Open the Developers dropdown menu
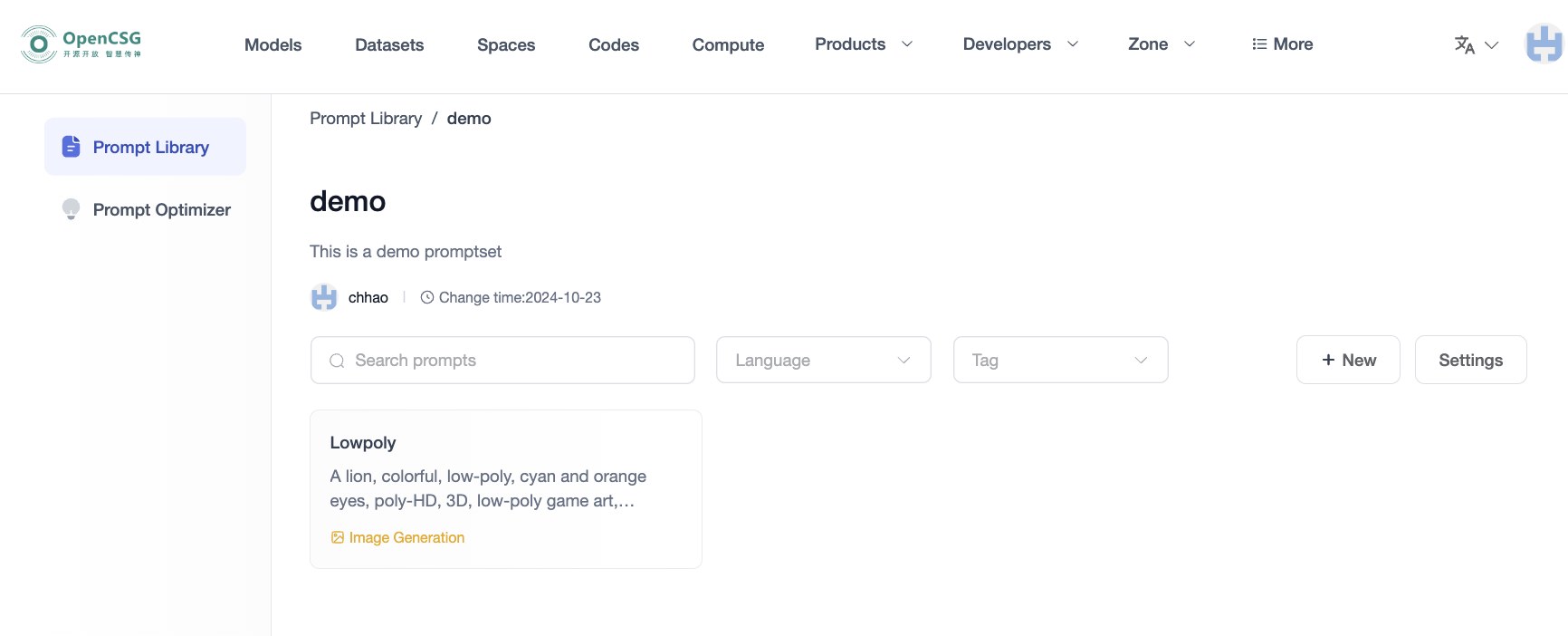 tap(1019, 44)
